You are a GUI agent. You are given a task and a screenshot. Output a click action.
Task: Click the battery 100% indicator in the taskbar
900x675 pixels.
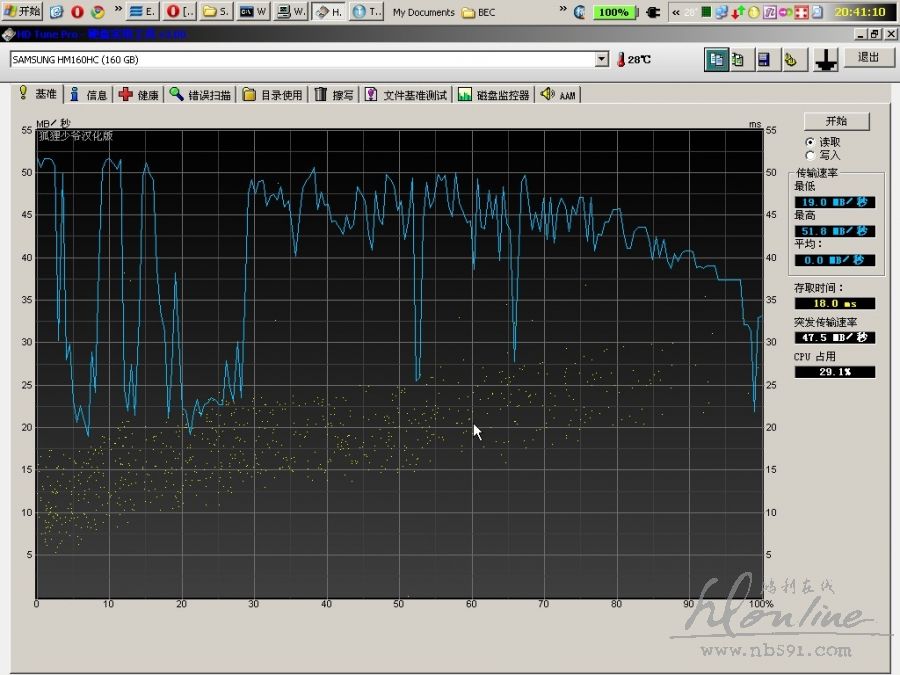[x=612, y=12]
